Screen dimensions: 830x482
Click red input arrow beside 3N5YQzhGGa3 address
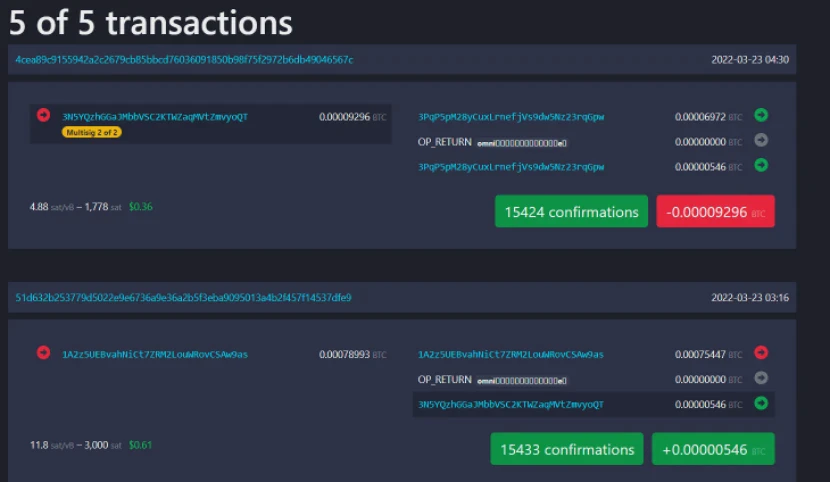pyautogui.click(x=43, y=115)
